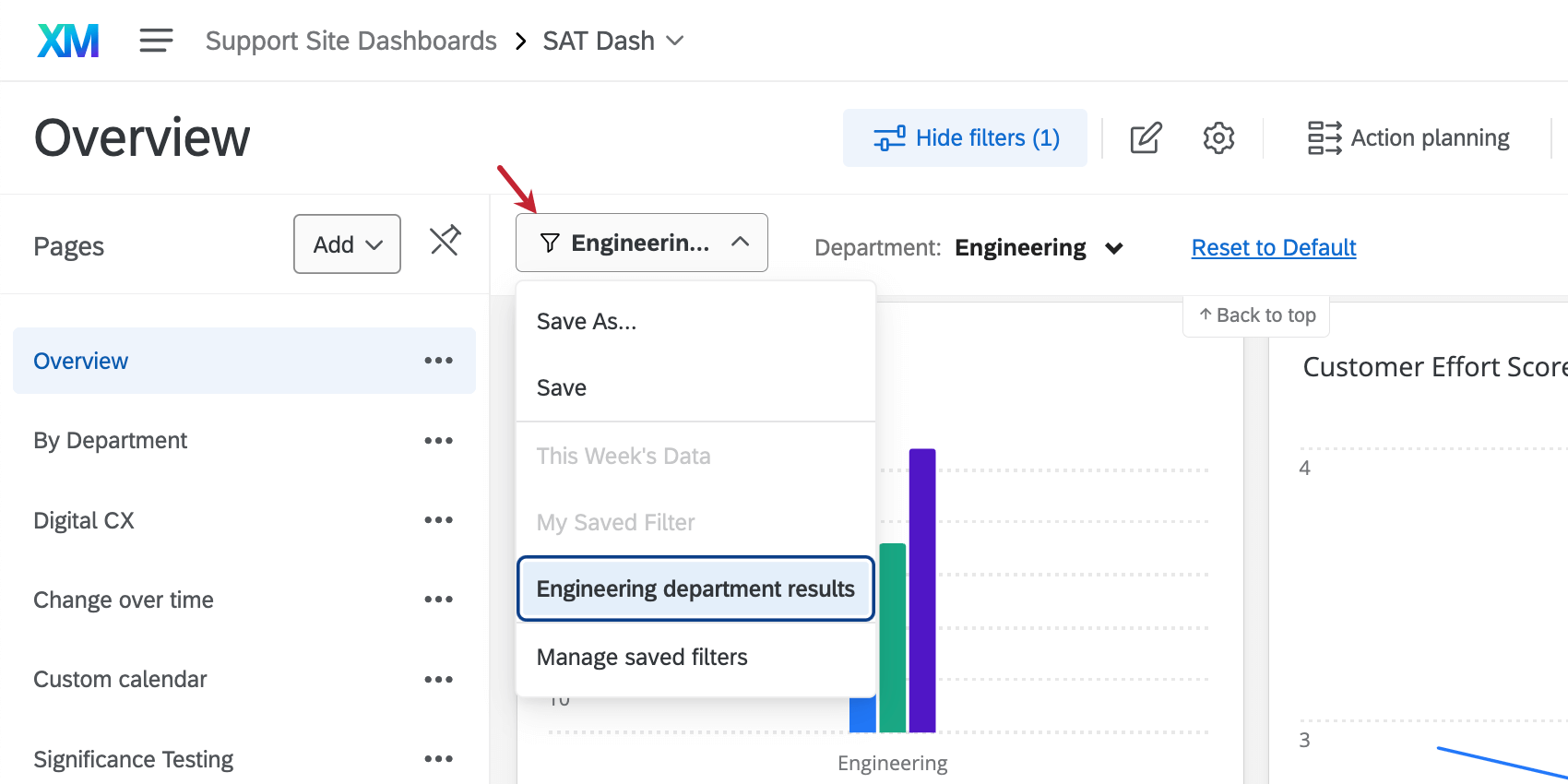Click the XM logo
The height and width of the screenshot is (784, 1568).
tap(67, 40)
